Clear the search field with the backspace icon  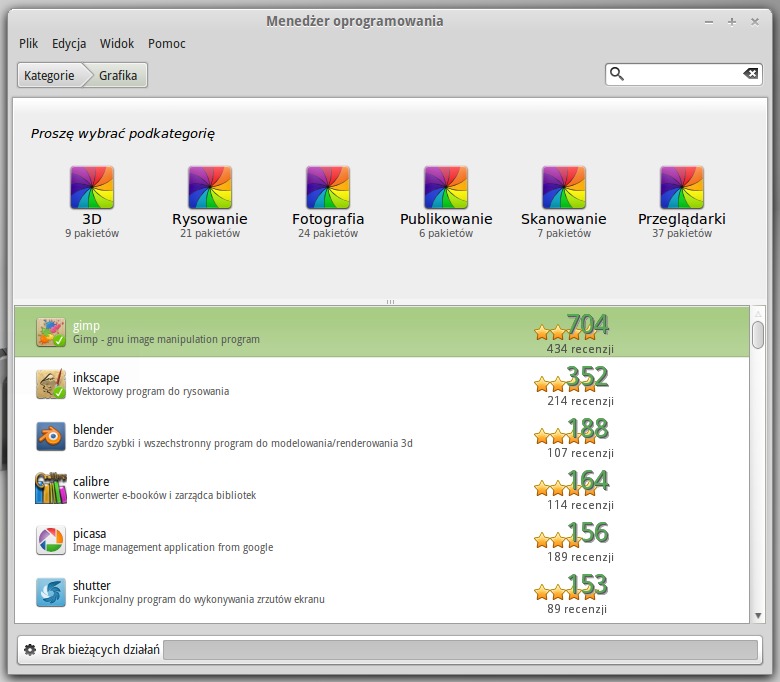750,74
